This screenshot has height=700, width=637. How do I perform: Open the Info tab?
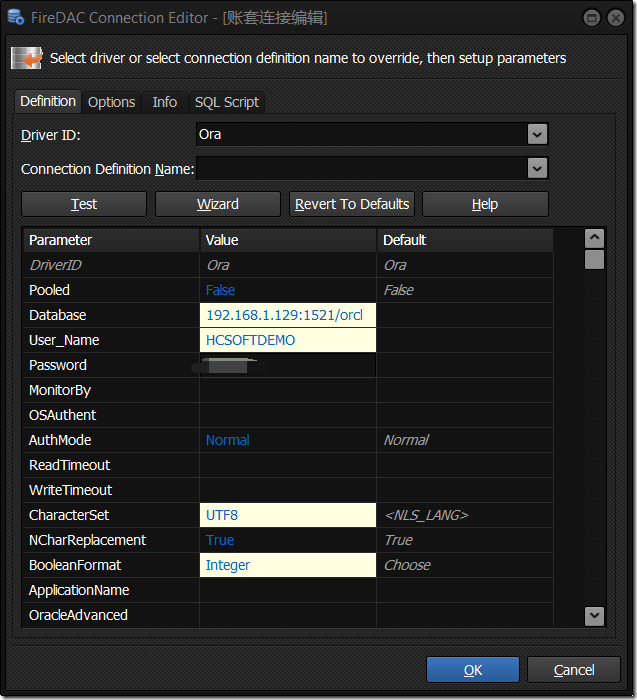point(165,102)
